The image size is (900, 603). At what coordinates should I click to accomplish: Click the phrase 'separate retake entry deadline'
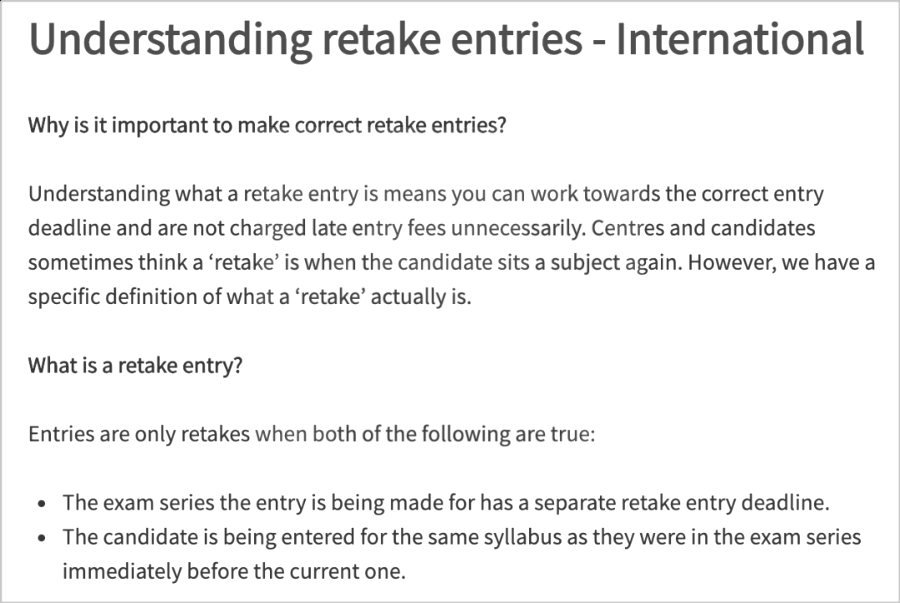tap(682, 503)
